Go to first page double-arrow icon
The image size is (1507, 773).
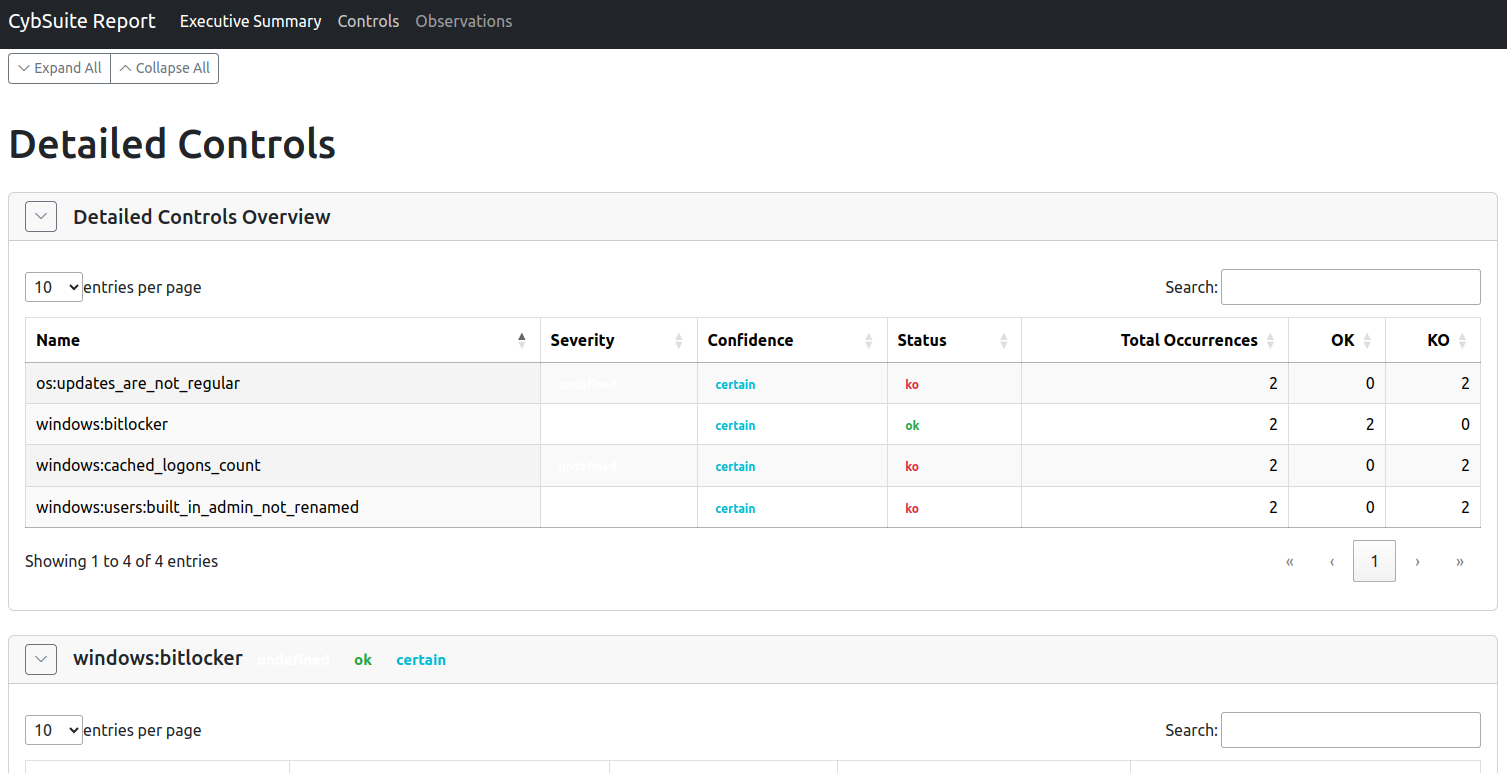point(1289,561)
